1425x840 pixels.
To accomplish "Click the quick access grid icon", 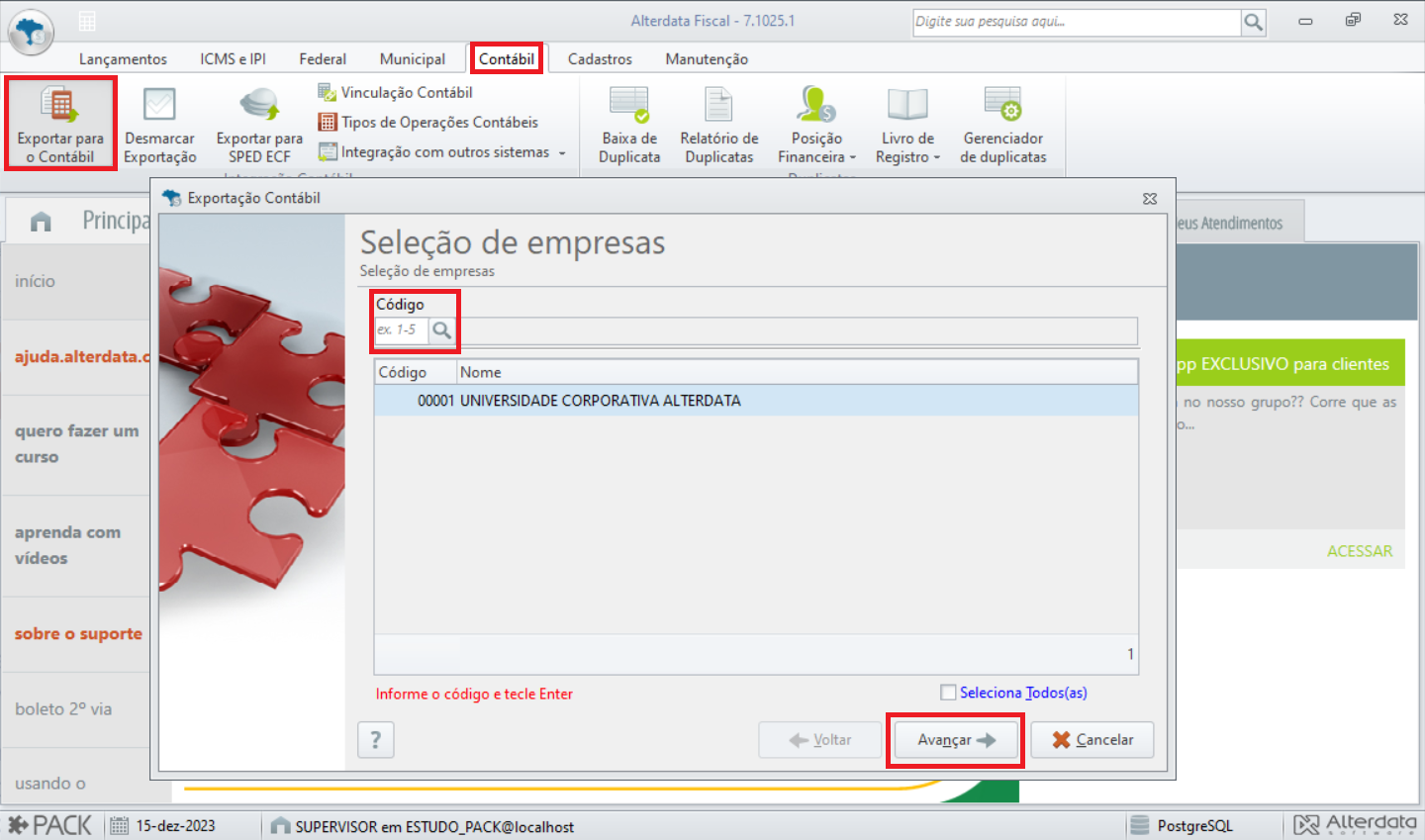I will (x=87, y=21).
